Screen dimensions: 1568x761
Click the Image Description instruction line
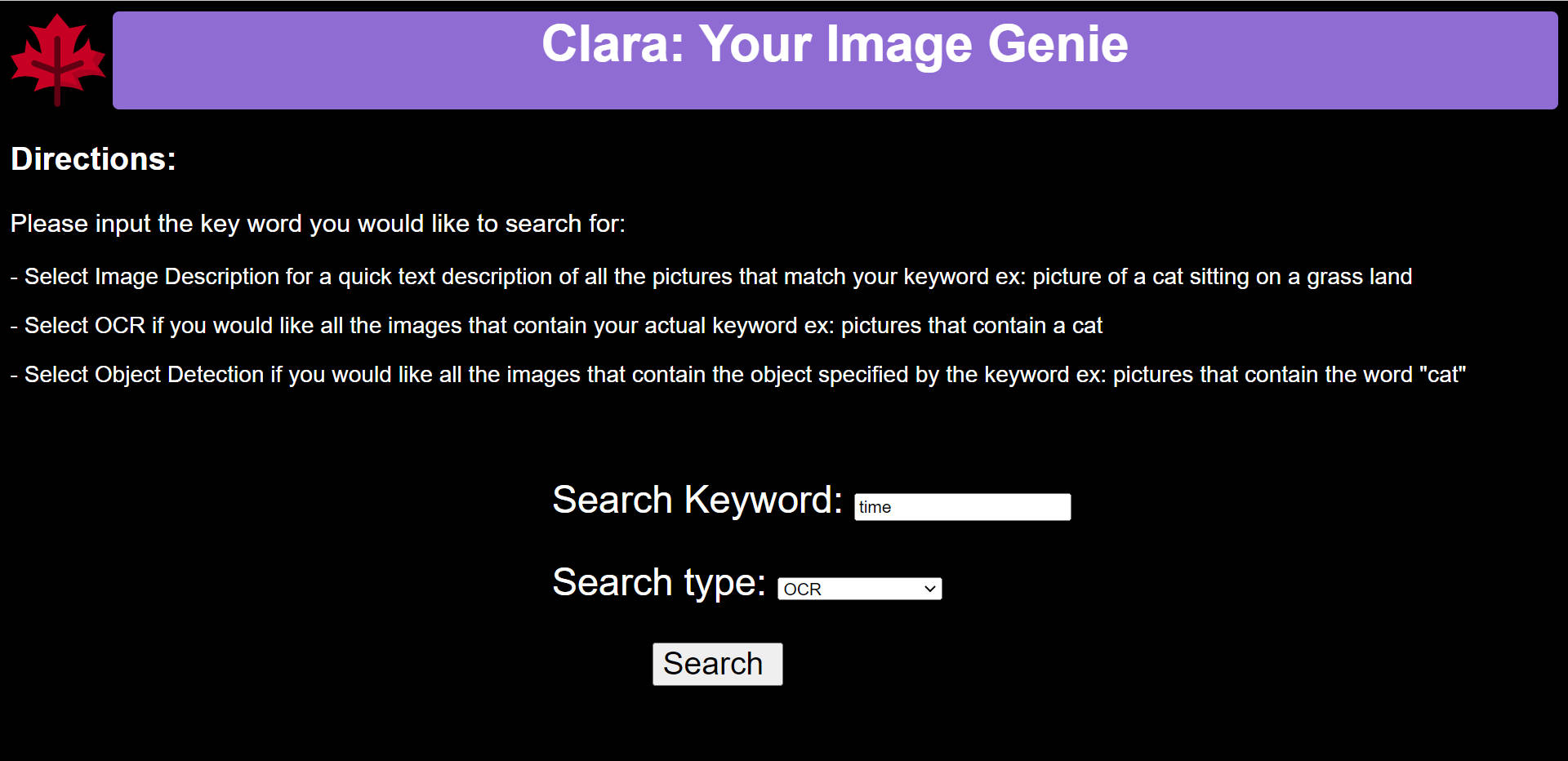(711, 277)
